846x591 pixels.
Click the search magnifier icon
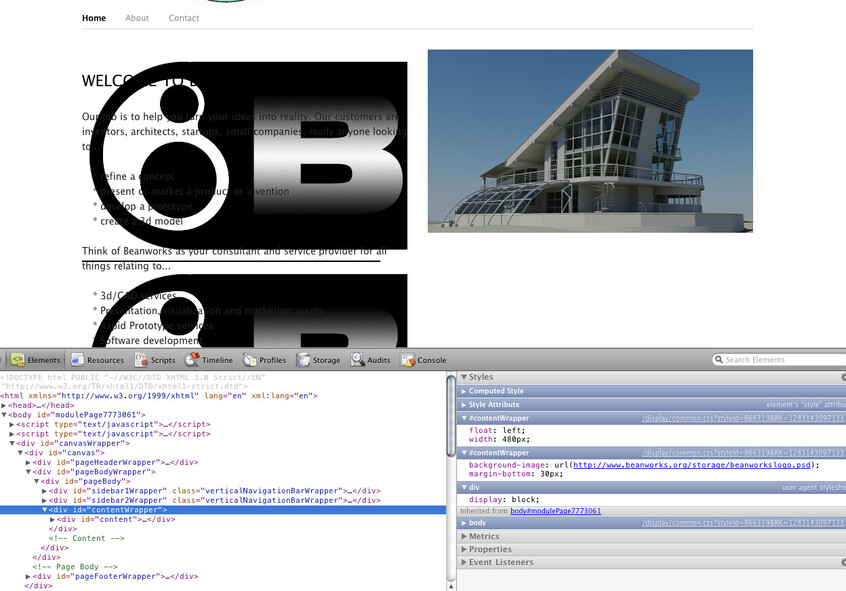(719, 359)
